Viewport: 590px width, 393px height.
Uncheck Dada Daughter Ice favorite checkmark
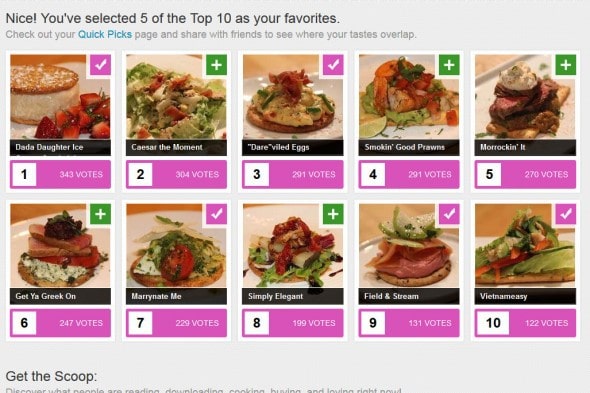pos(100,65)
